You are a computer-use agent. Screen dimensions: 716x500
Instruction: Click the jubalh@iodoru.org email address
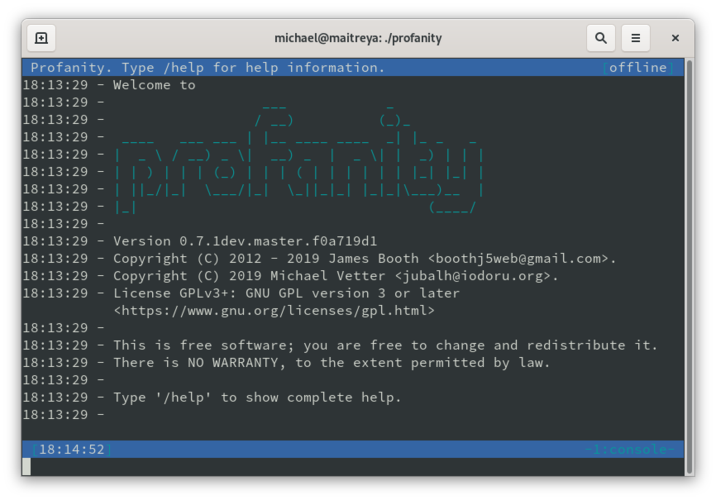[473, 276]
